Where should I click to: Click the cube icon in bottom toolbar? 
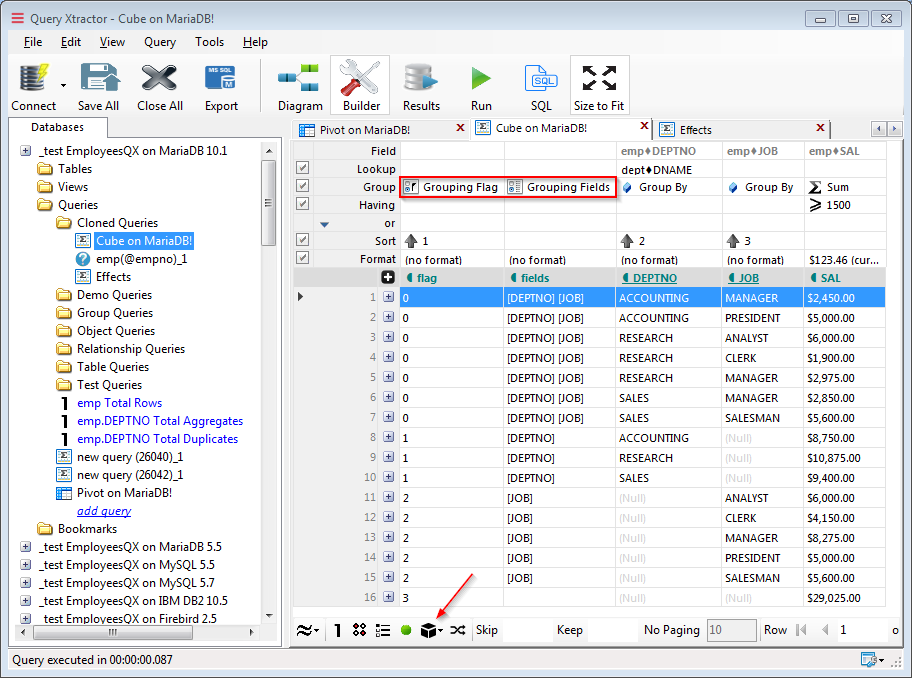430,630
